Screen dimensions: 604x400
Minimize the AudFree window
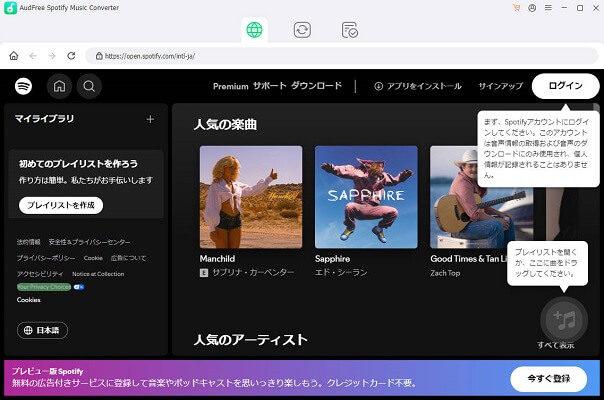pos(564,8)
